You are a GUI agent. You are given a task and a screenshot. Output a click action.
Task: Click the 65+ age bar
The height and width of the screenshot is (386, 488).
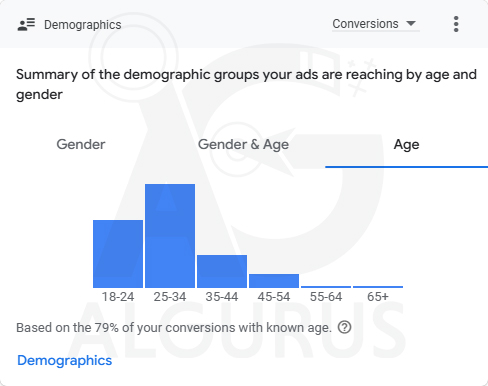click(378, 287)
